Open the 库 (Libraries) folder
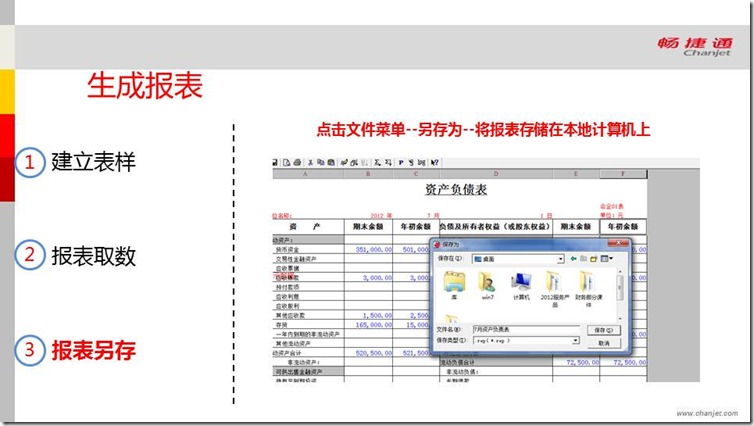Viewport: 754px width, 426px height. coord(454,286)
